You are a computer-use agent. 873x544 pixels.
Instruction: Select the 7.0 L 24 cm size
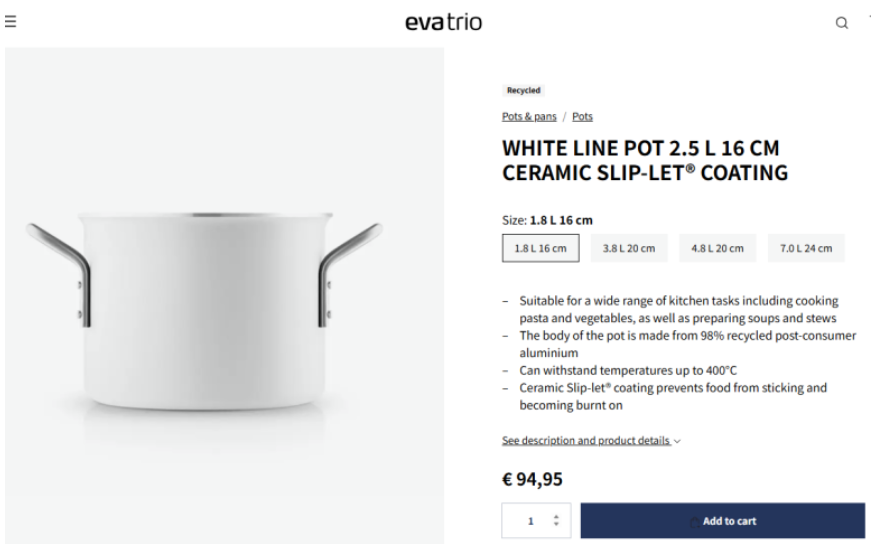pos(806,248)
